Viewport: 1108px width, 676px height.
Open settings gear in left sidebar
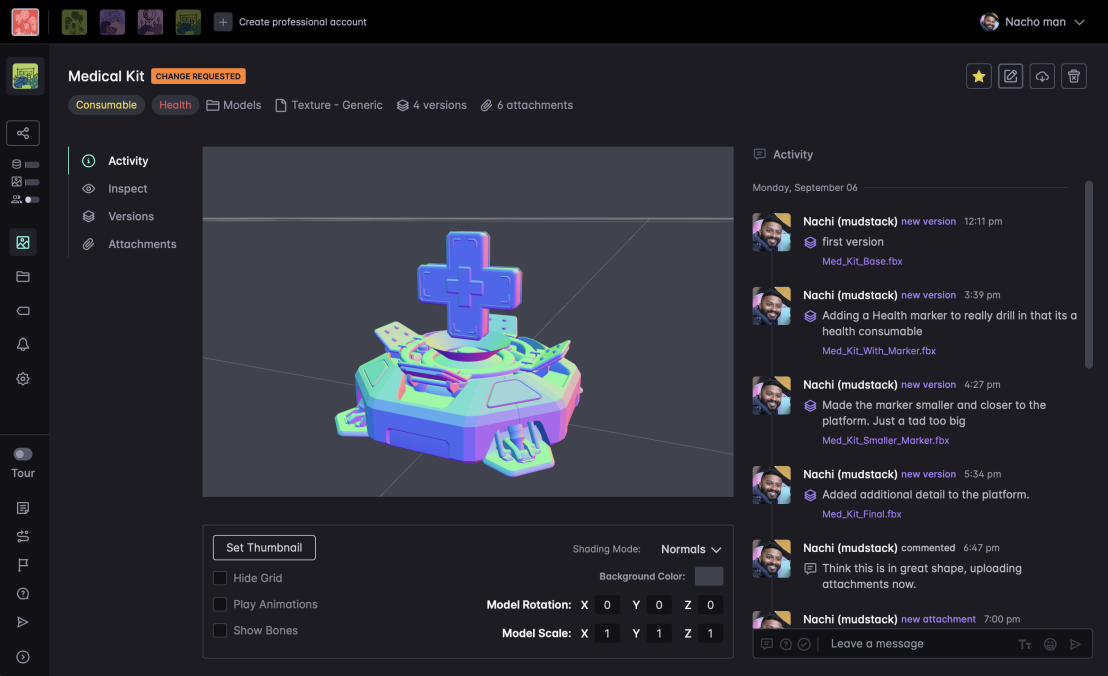pyautogui.click(x=23, y=379)
